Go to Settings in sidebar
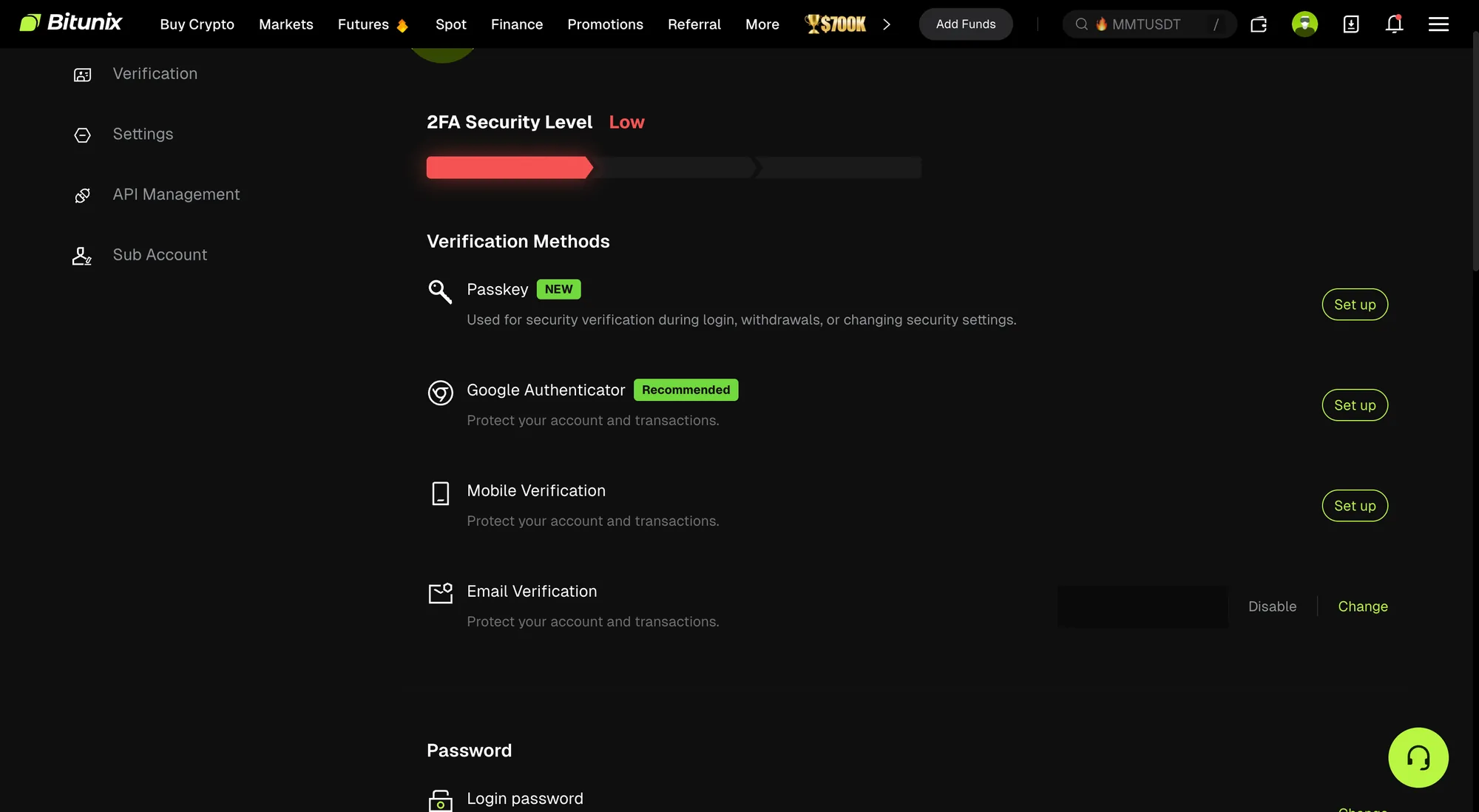Viewport: 1479px width, 812px height. pos(143,135)
